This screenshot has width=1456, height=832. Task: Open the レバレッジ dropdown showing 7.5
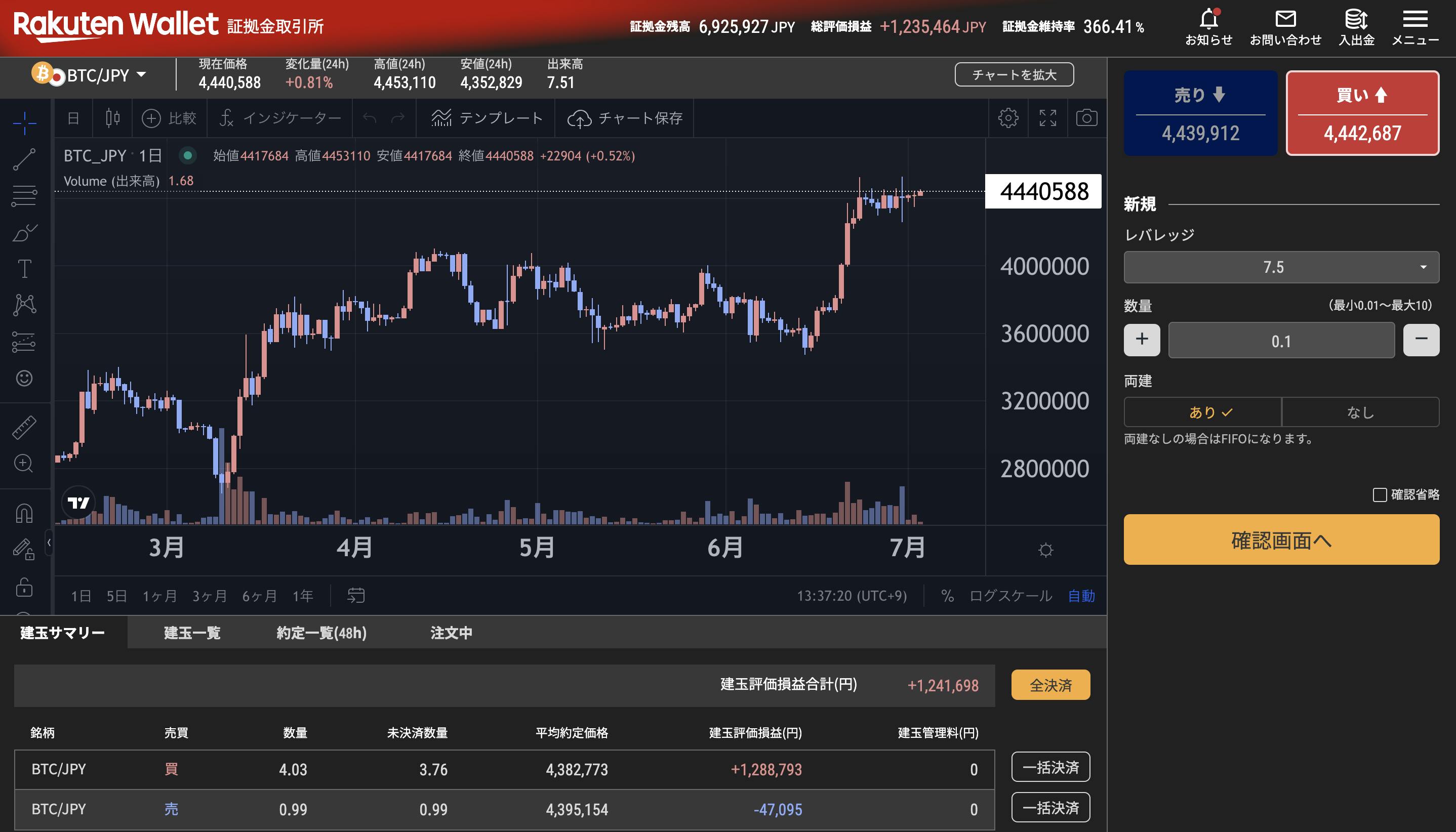click(x=1281, y=267)
